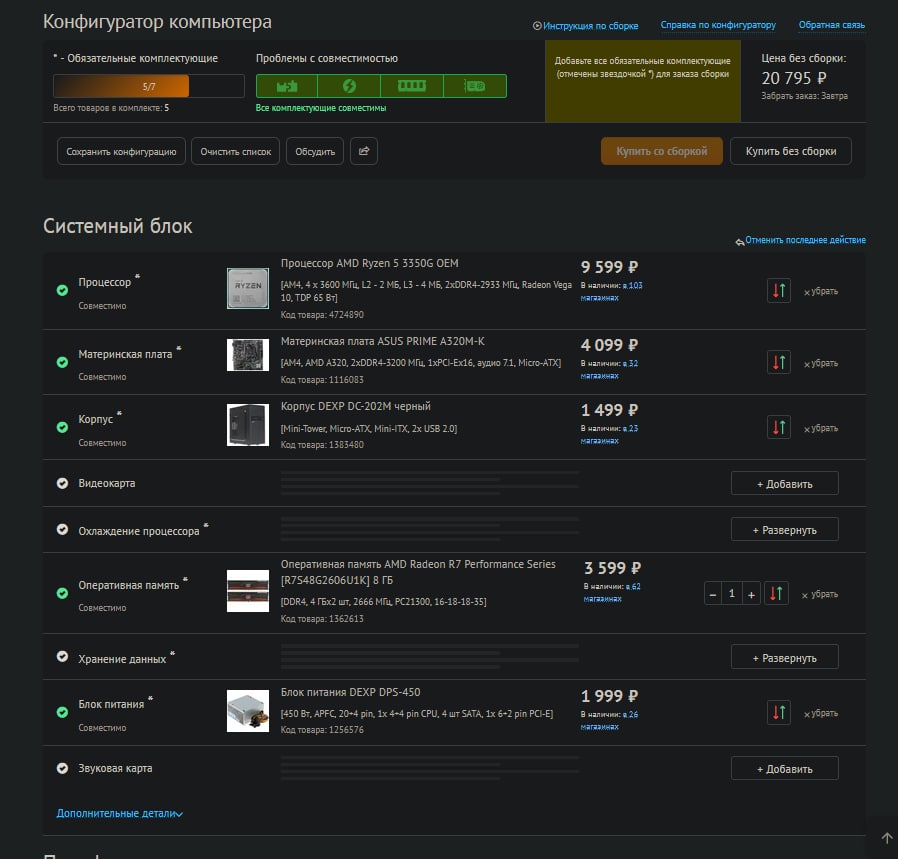
Task: Open Оперативная память AMD Radeon R7 title
Action: coord(418,572)
